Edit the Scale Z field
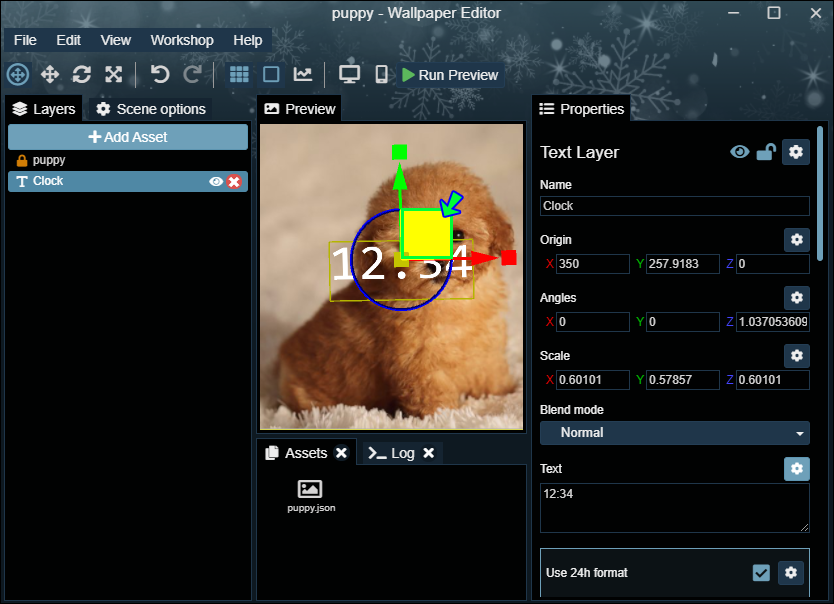 pos(773,380)
